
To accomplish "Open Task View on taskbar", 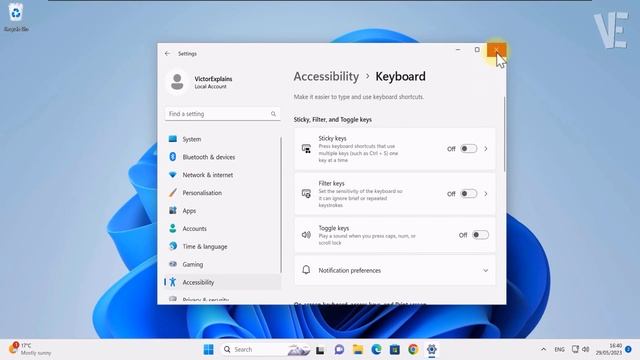I will [320, 350].
